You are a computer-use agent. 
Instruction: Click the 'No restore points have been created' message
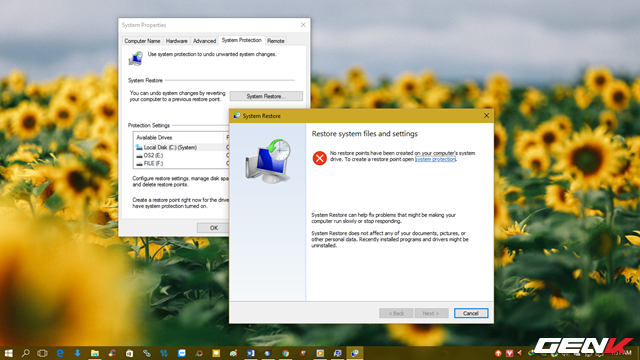click(402, 156)
